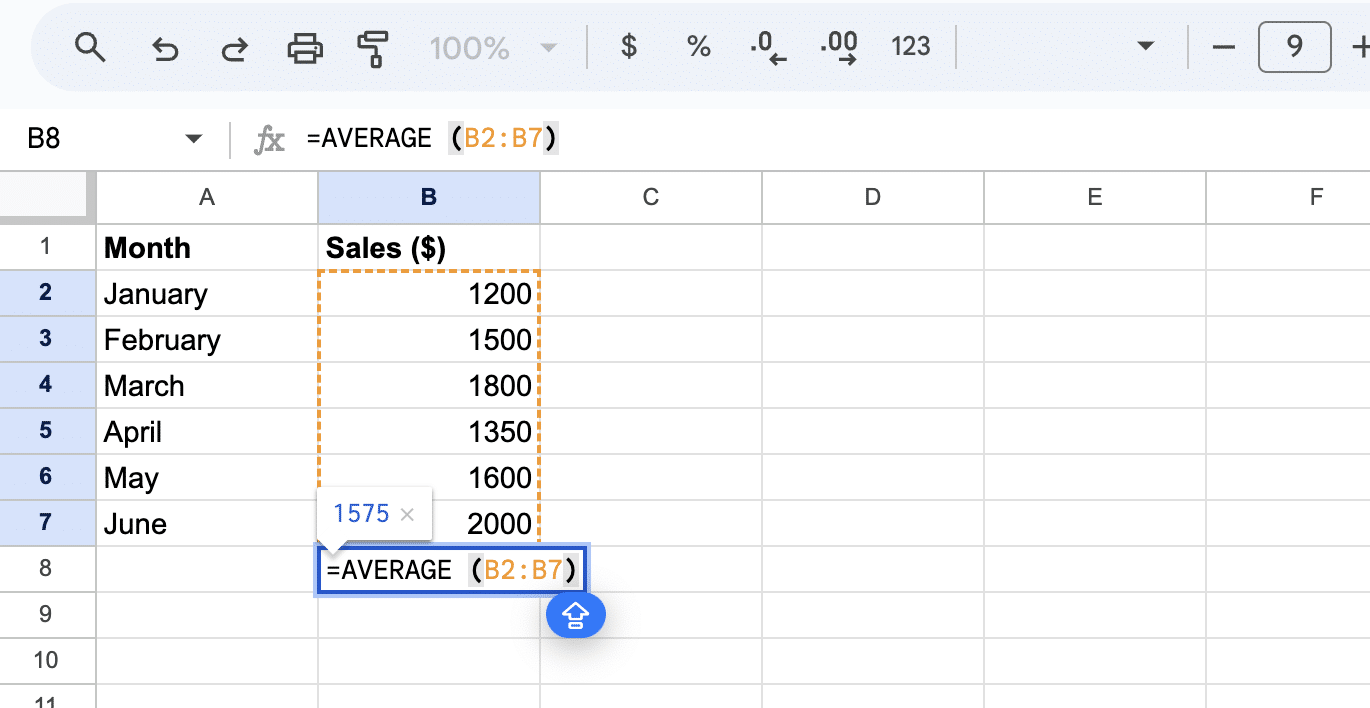Click the blue up-arrow button below B8
1370x708 pixels.
576,617
